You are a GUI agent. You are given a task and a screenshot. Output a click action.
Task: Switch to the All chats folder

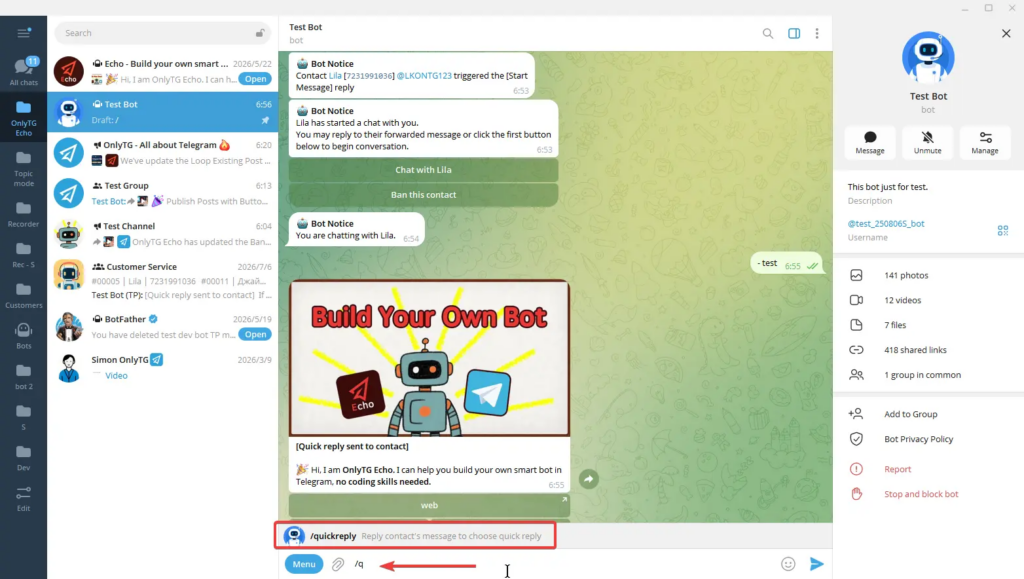[24, 71]
